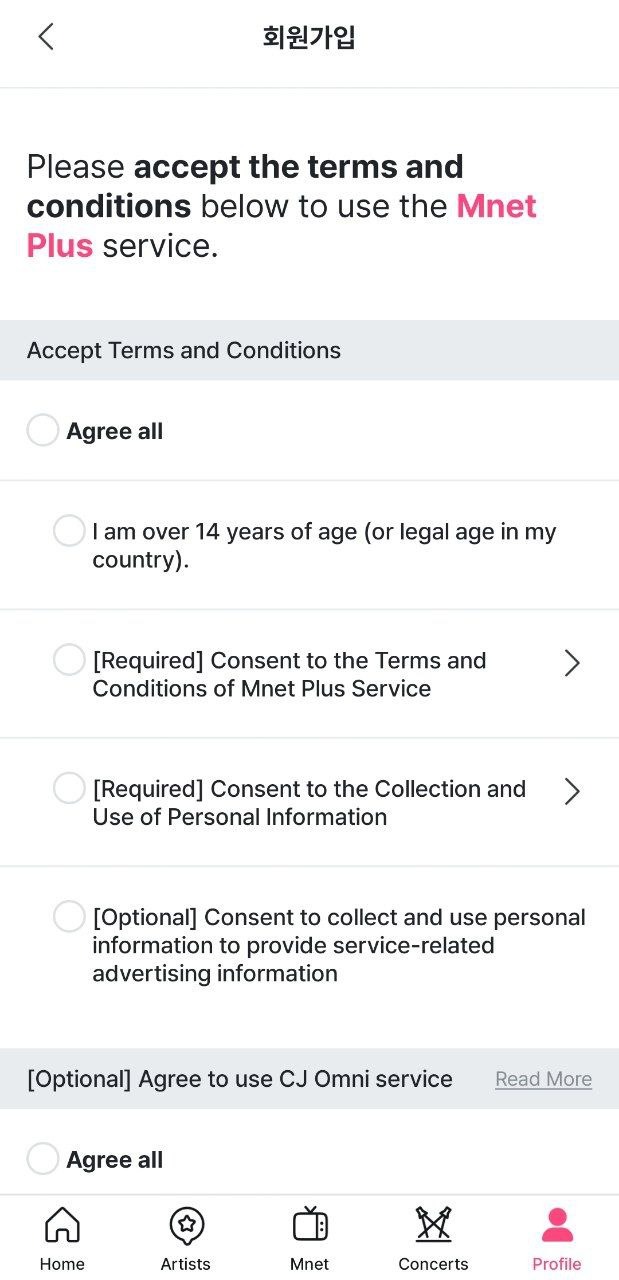619x1280 pixels.
Task: Open the Read More link
Action: coord(543,1079)
